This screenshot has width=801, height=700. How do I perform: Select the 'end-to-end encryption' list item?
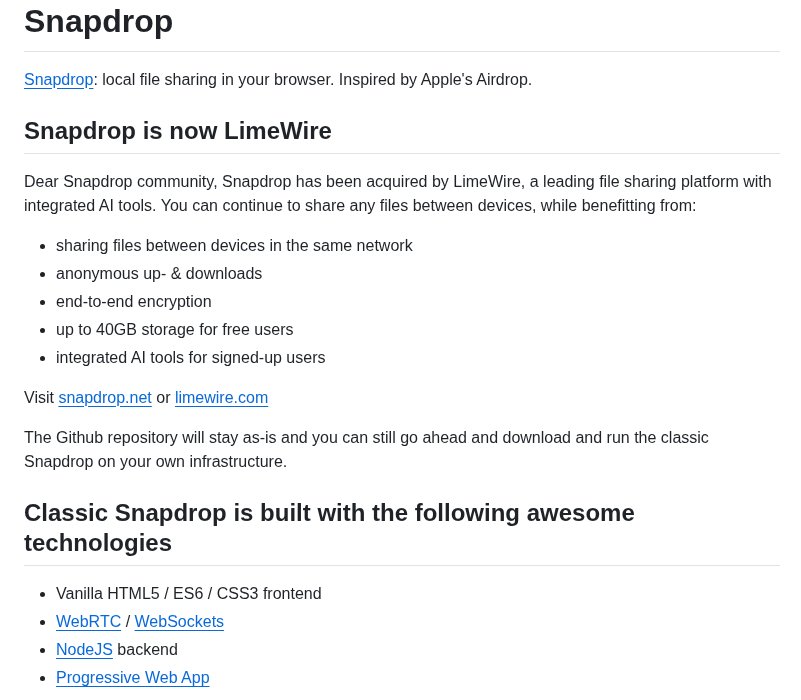(x=134, y=301)
